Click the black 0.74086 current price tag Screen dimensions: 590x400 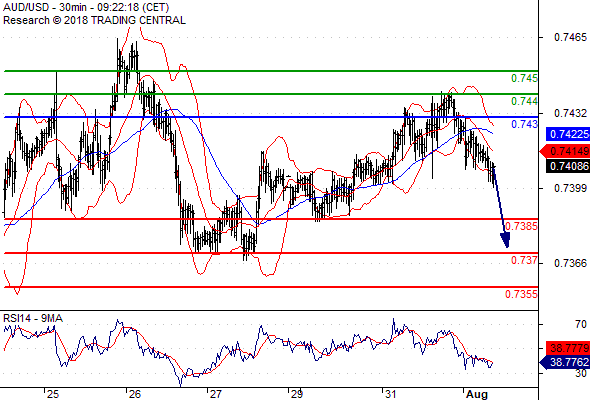point(568,166)
